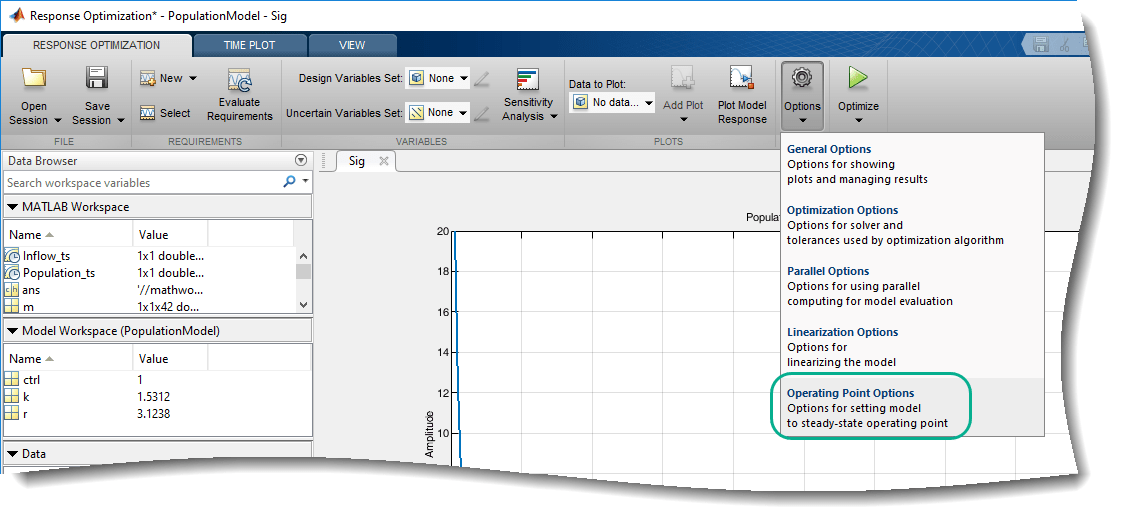The height and width of the screenshot is (520, 1124).
Task: Click the Options gear icon
Action: tap(802, 77)
